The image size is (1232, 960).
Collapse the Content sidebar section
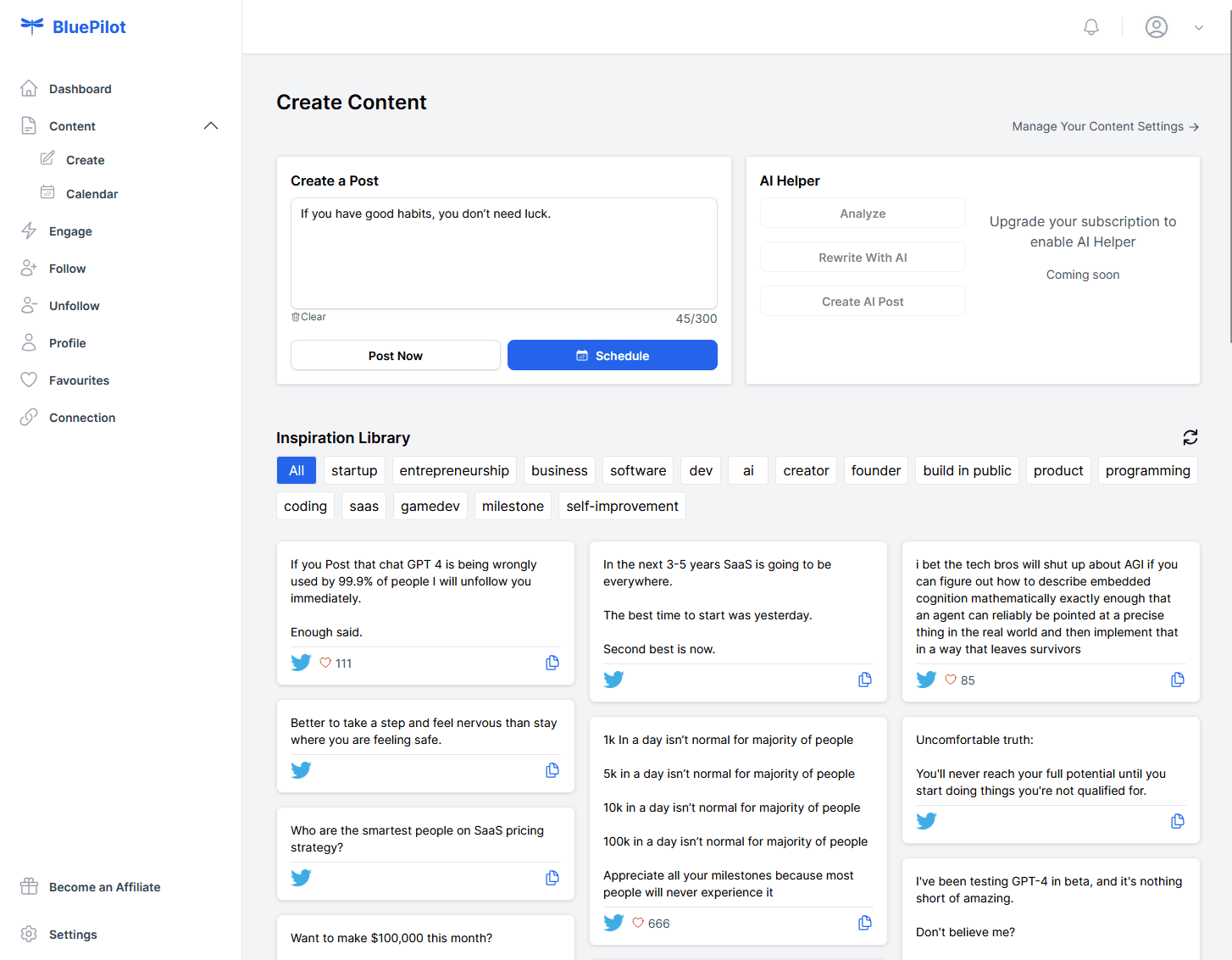(x=211, y=126)
